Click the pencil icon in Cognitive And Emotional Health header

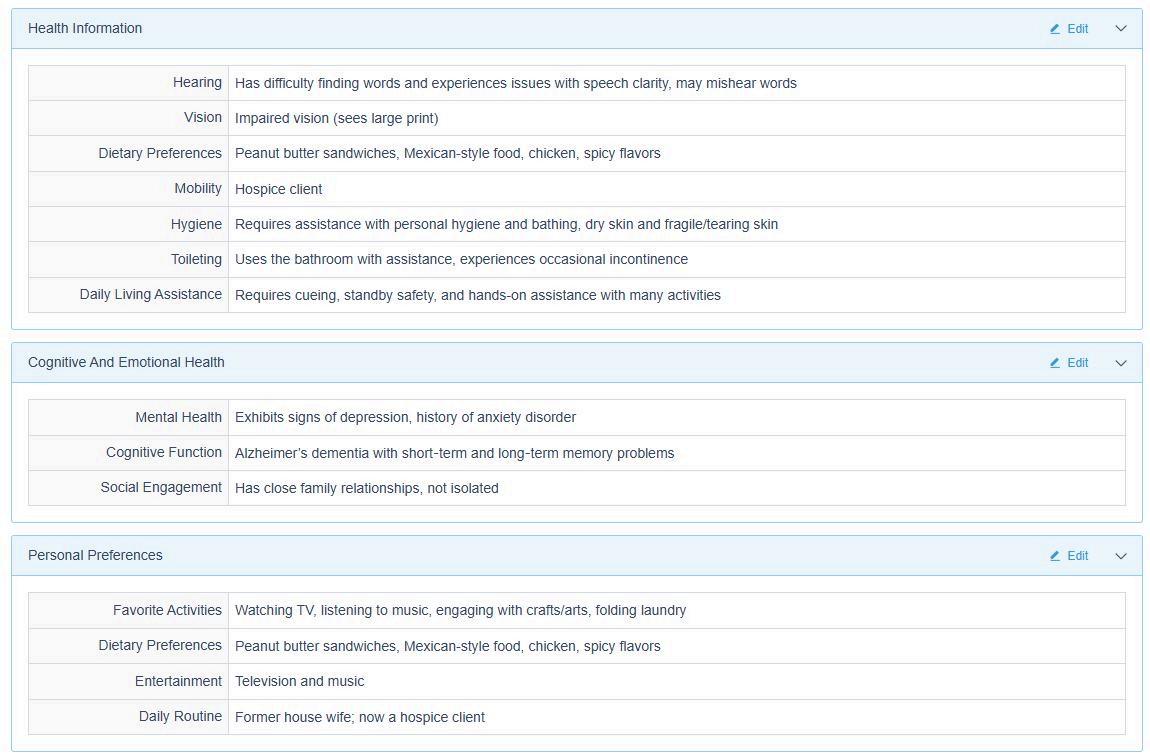point(1055,363)
